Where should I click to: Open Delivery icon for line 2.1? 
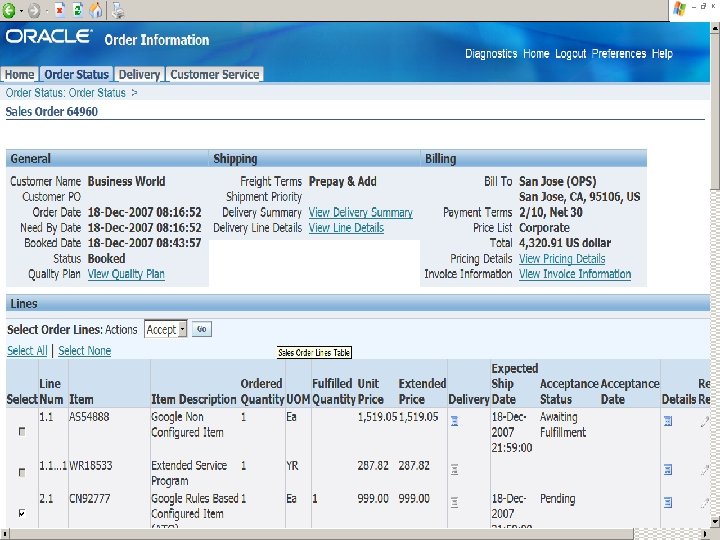click(455, 502)
